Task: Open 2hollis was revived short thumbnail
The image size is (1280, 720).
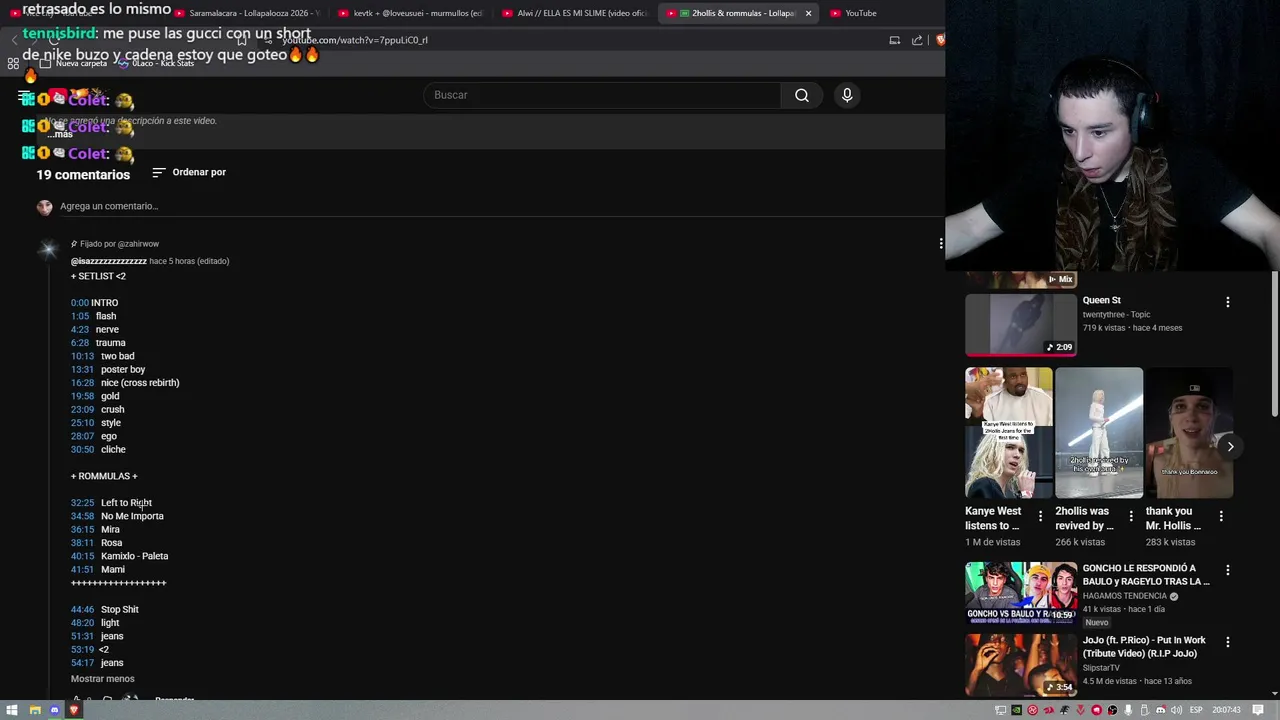Action: [x=1098, y=432]
